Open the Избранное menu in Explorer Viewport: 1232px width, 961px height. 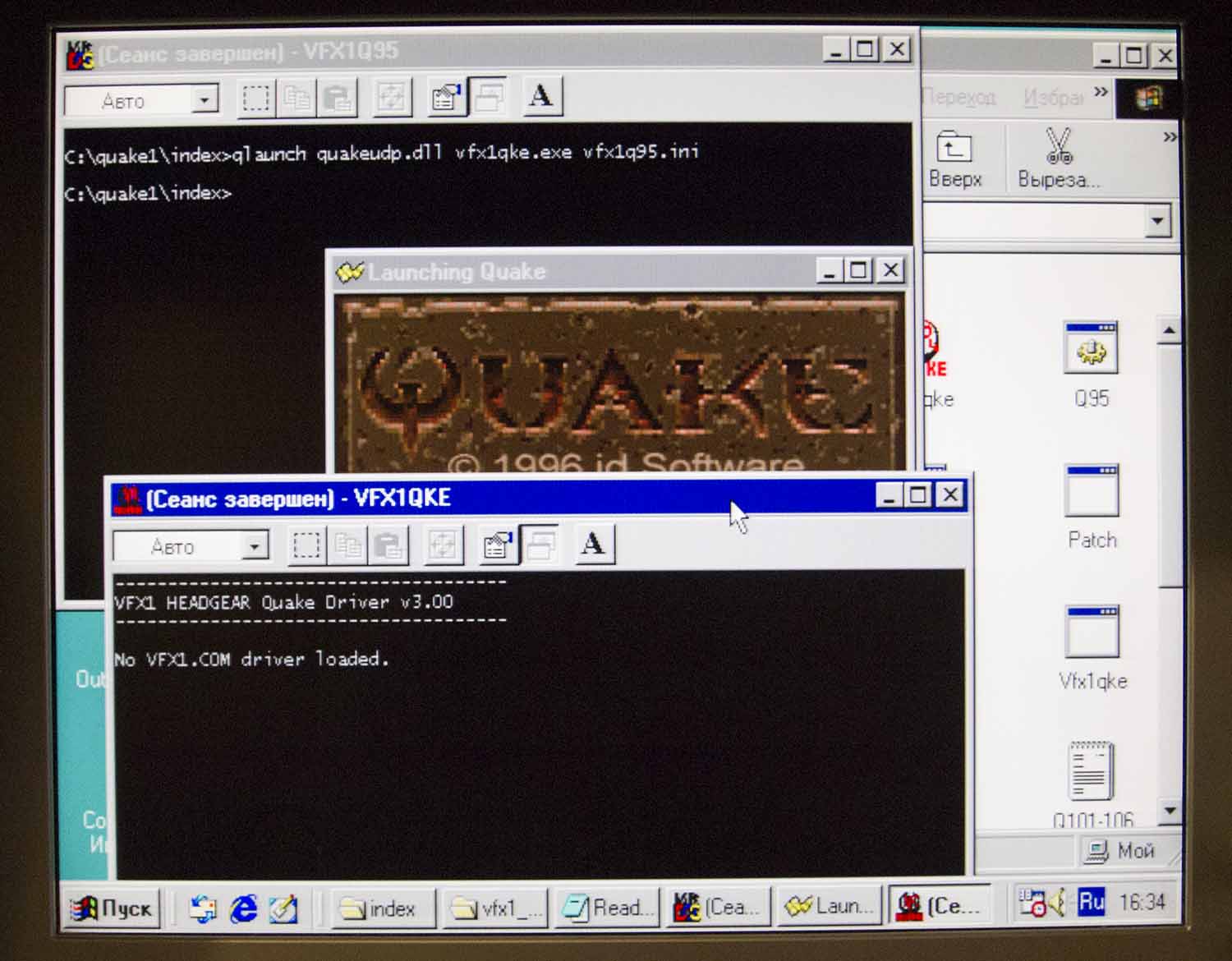[1054, 99]
